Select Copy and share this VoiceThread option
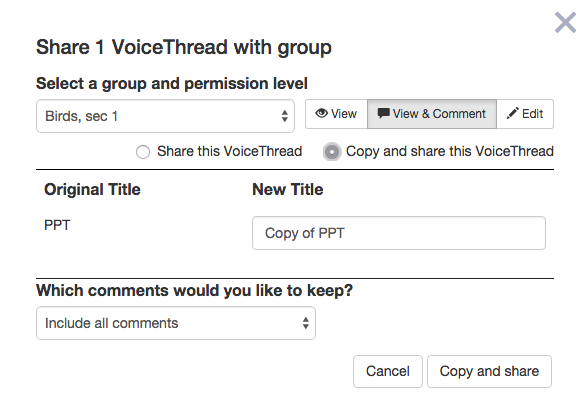588x414 pixels. (332, 152)
